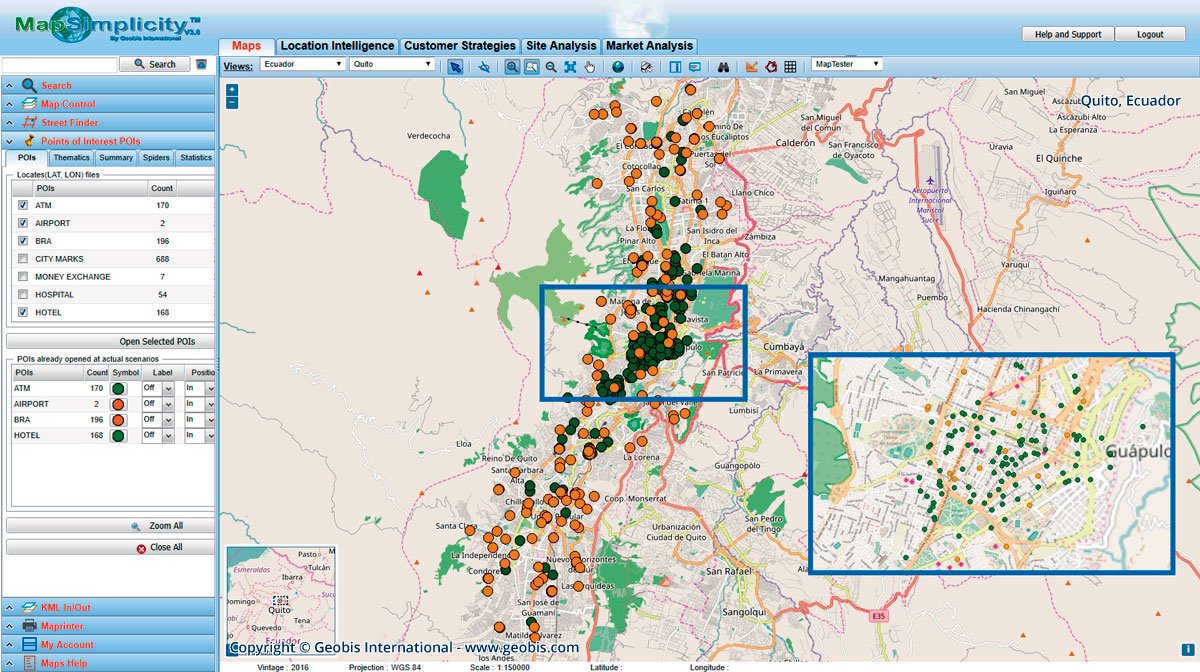Click the Map Control layers icon
Image resolution: width=1200 pixels, height=672 pixels.
pos(29,104)
